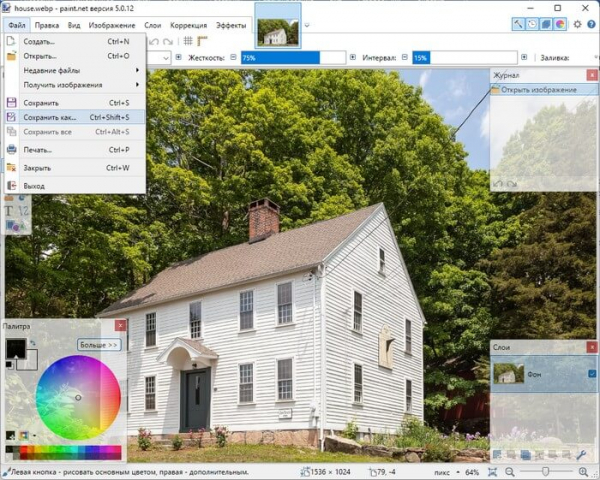Increase Интервал with plus button

click(x=524, y=57)
